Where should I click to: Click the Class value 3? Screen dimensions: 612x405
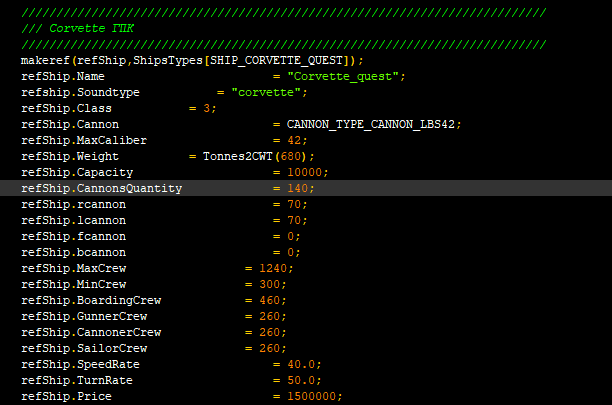point(206,108)
